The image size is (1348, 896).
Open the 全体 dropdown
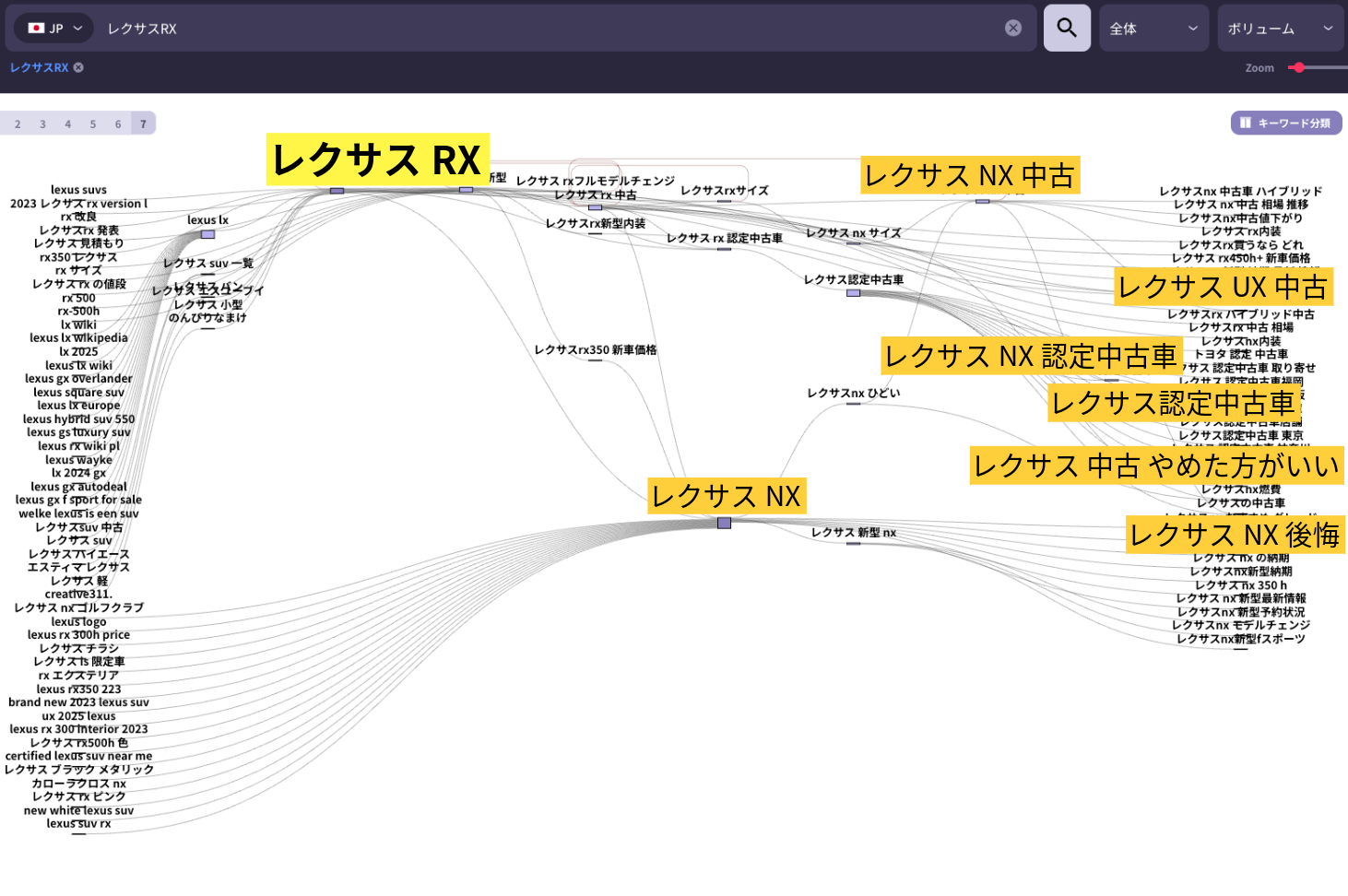point(1153,29)
